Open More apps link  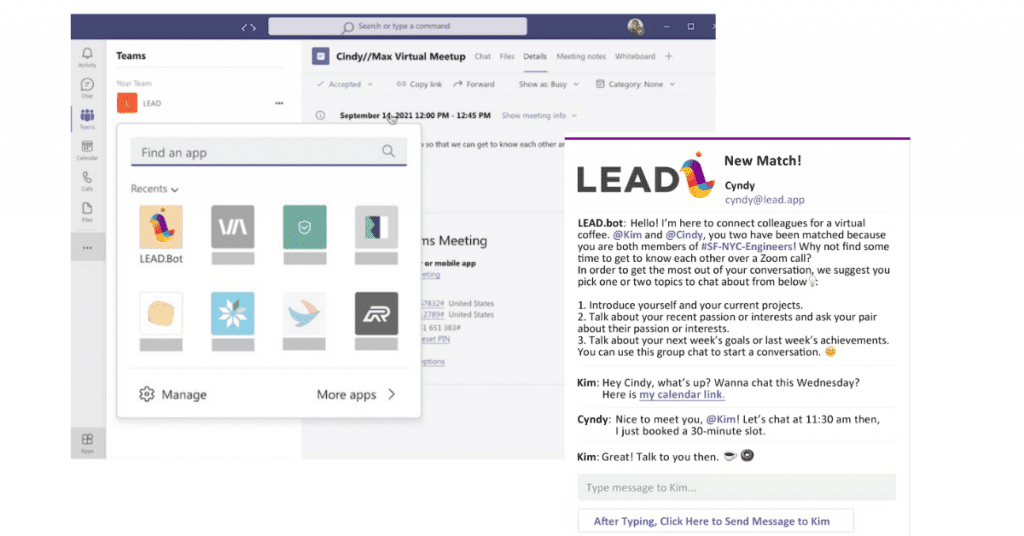pos(355,395)
